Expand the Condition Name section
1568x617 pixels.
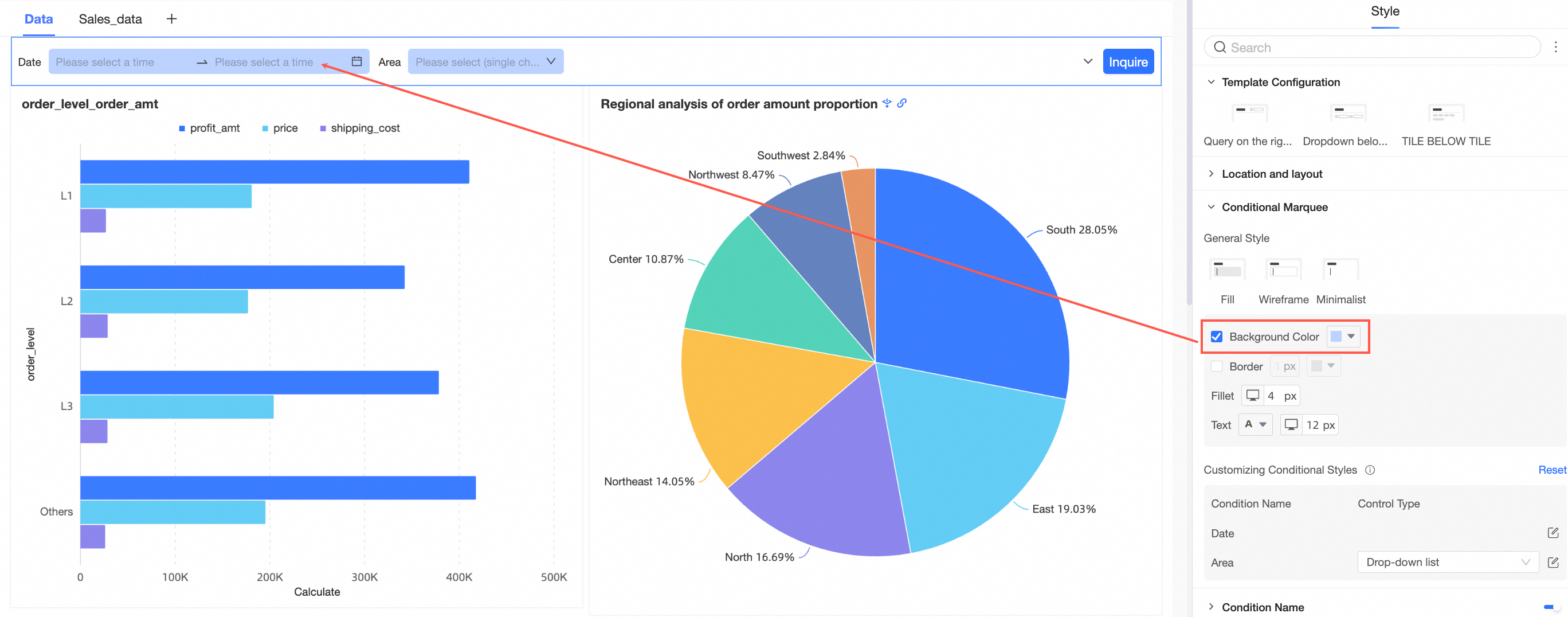pyautogui.click(x=1211, y=607)
